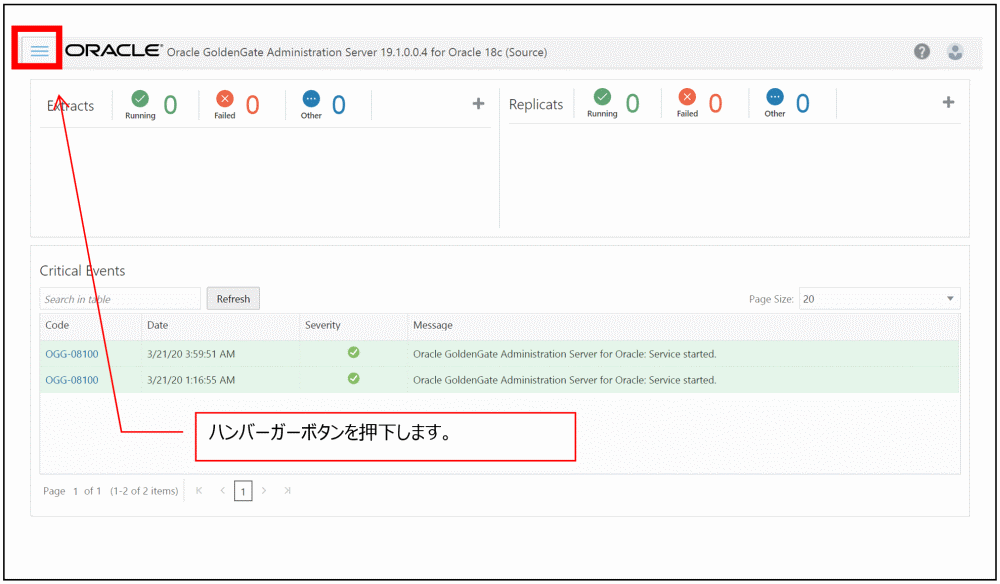Image resolution: width=1000 pixels, height=584 pixels.
Task: Go to last page of Critical Events
Action: [x=288, y=490]
